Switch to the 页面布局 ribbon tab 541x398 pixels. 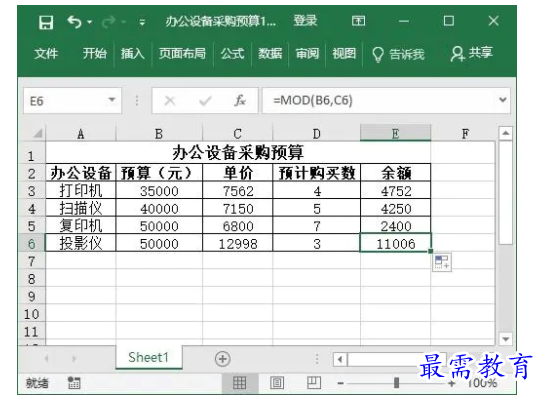(x=183, y=53)
